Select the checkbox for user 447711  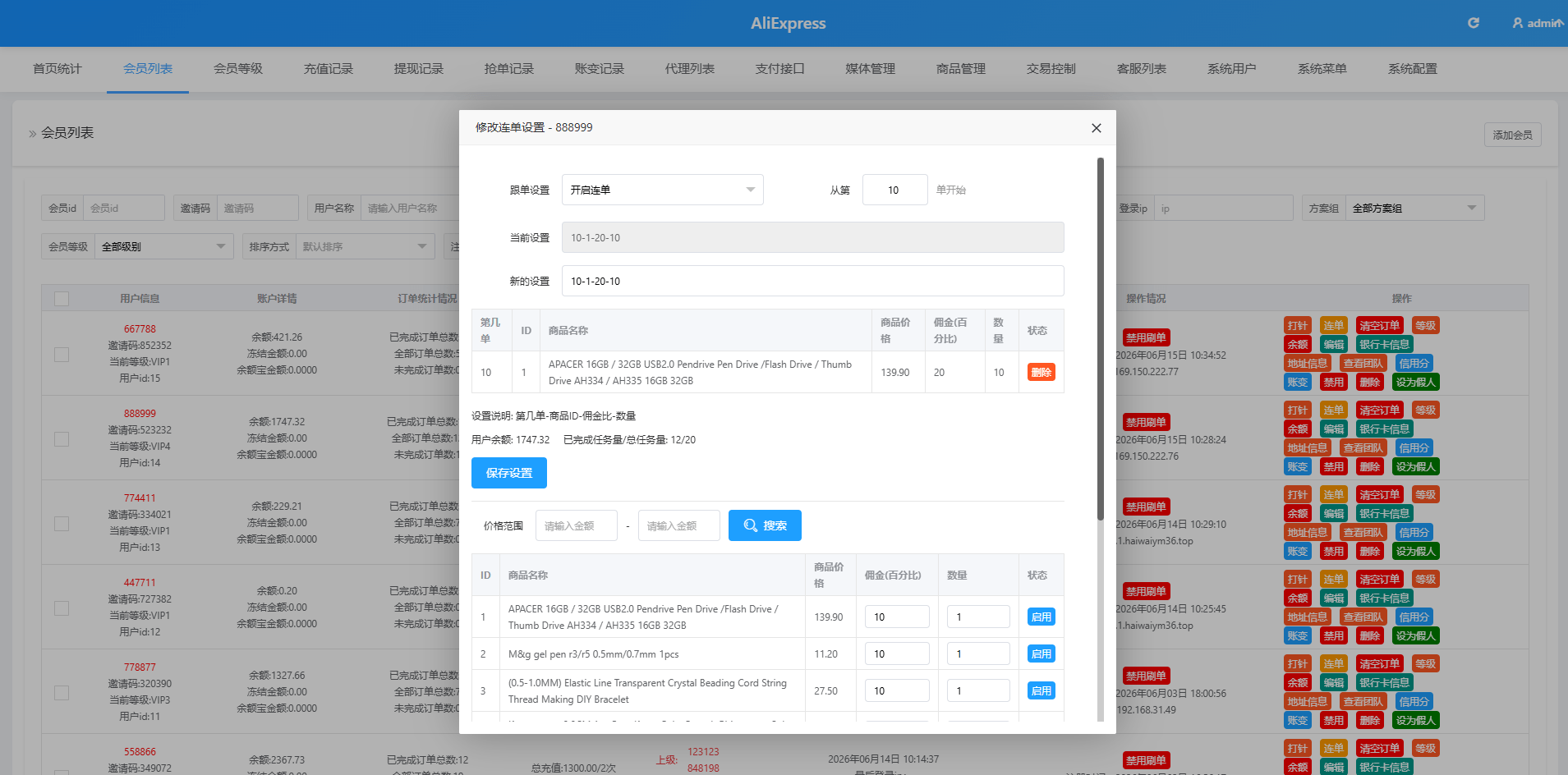(62, 608)
